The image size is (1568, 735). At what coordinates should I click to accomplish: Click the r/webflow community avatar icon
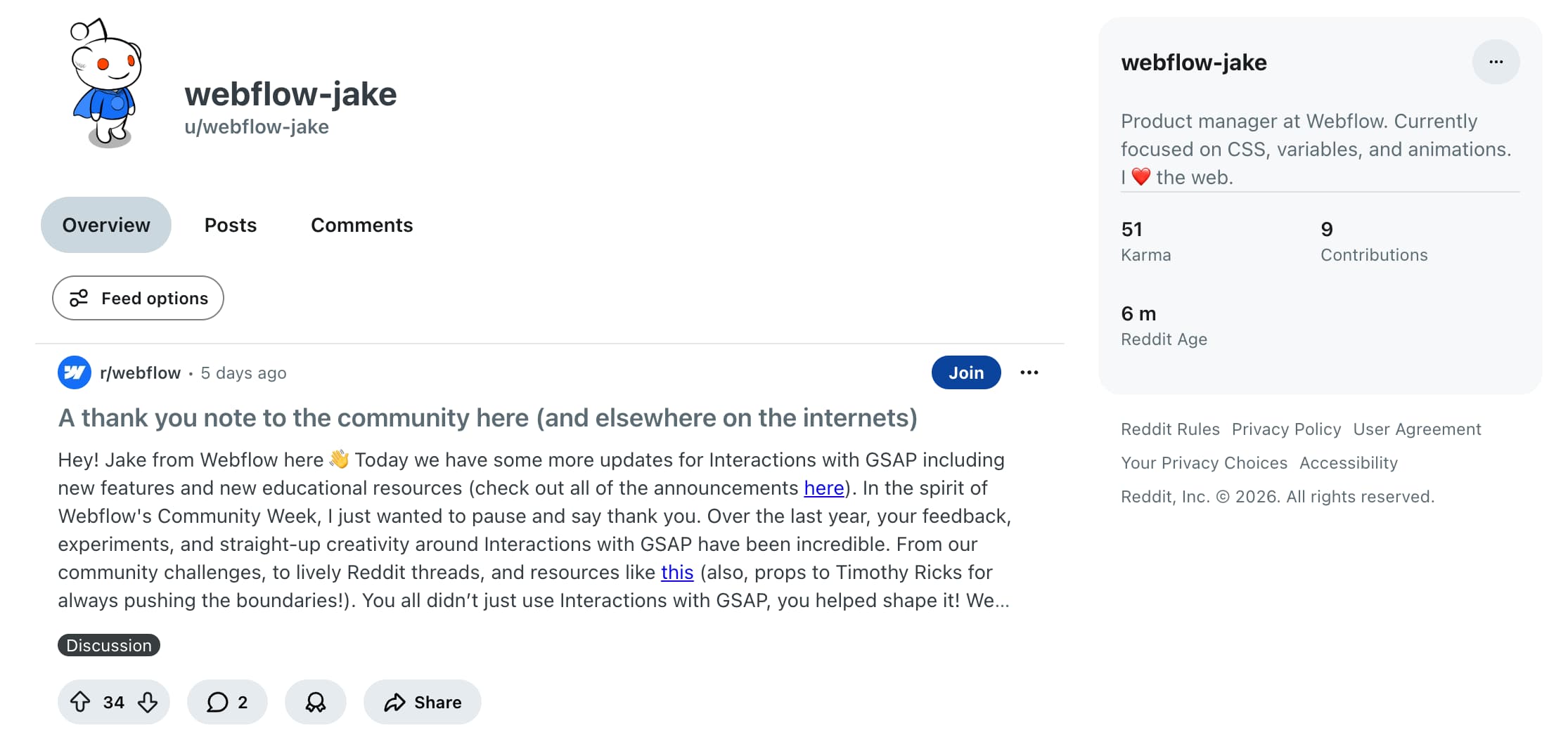pos(74,372)
